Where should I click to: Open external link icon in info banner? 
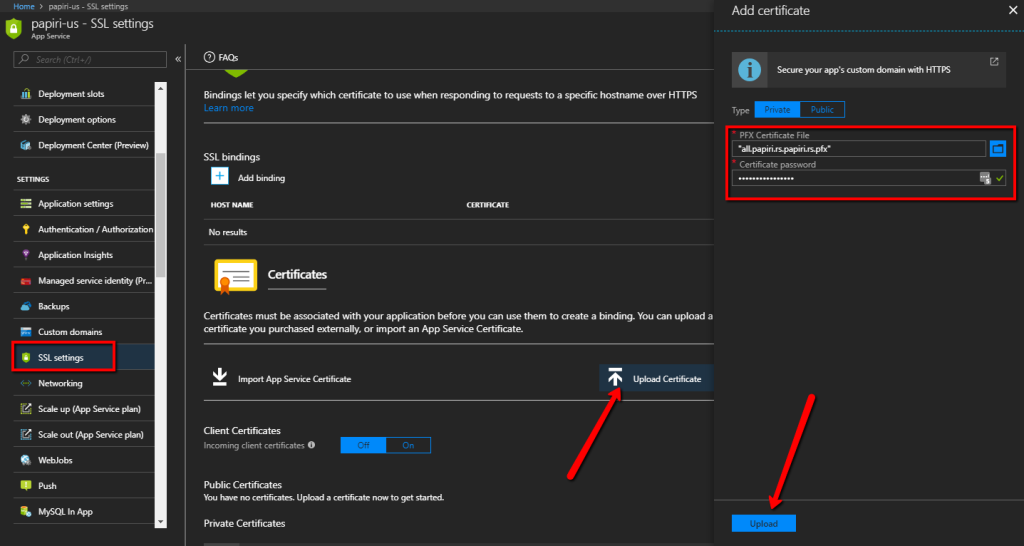click(994, 62)
